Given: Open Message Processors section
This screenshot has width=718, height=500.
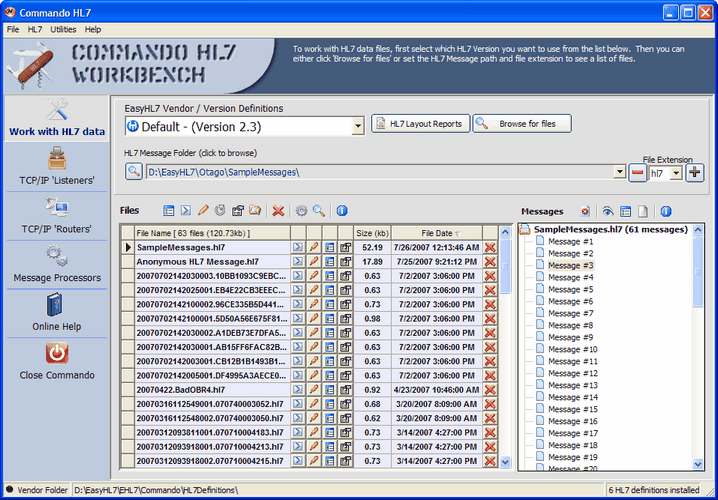Looking at the screenshot, I should point(57,263).
